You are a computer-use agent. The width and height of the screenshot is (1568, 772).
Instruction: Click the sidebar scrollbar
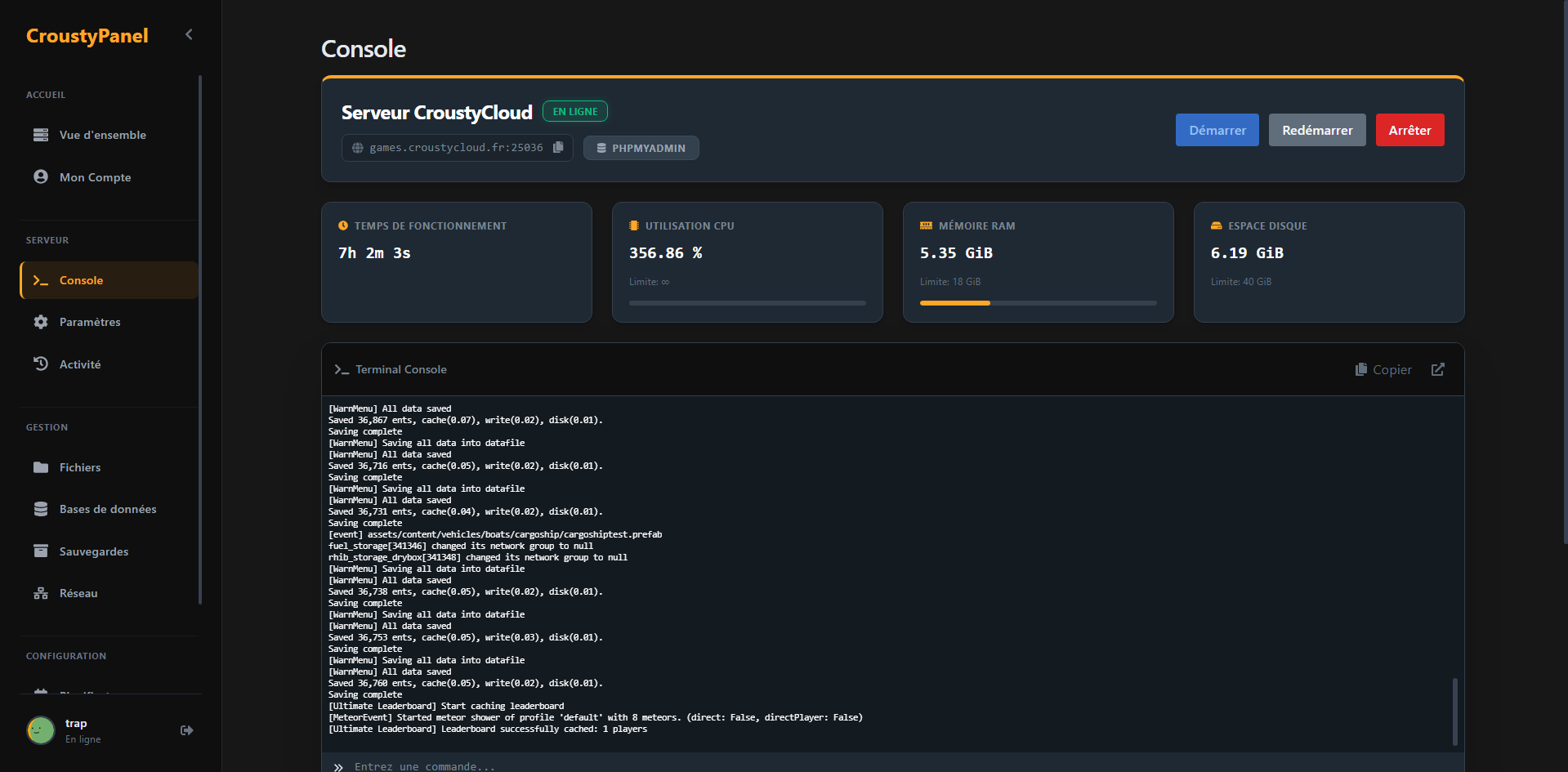point(200,339)
